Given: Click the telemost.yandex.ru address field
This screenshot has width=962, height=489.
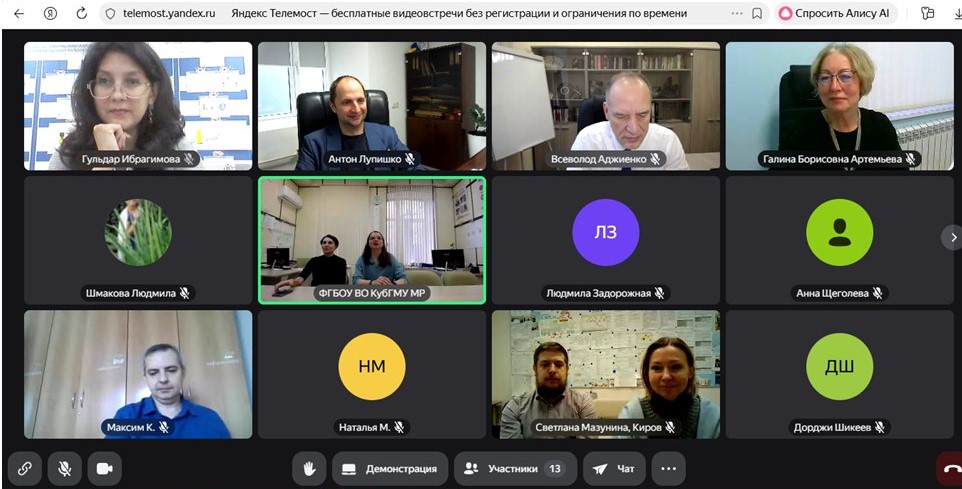Looking at the screenshot, I should click(169, 13).
